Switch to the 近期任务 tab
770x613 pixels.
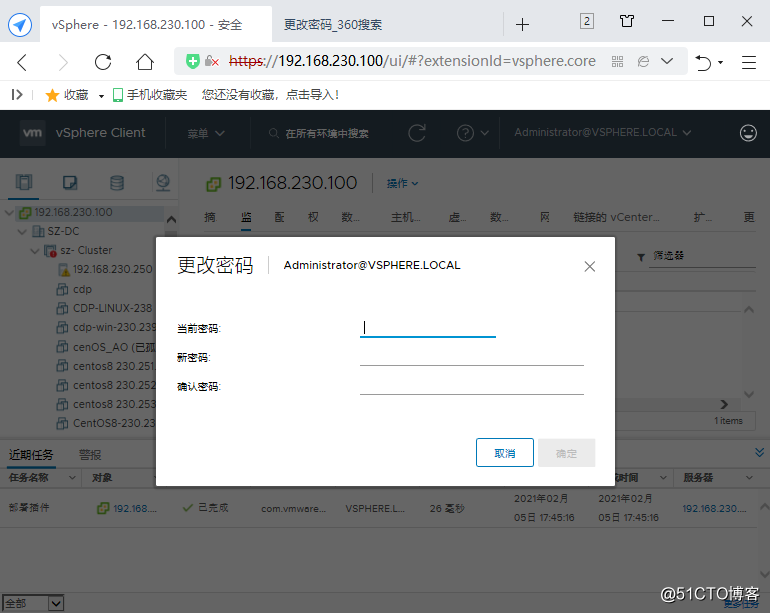coord(31,455)
